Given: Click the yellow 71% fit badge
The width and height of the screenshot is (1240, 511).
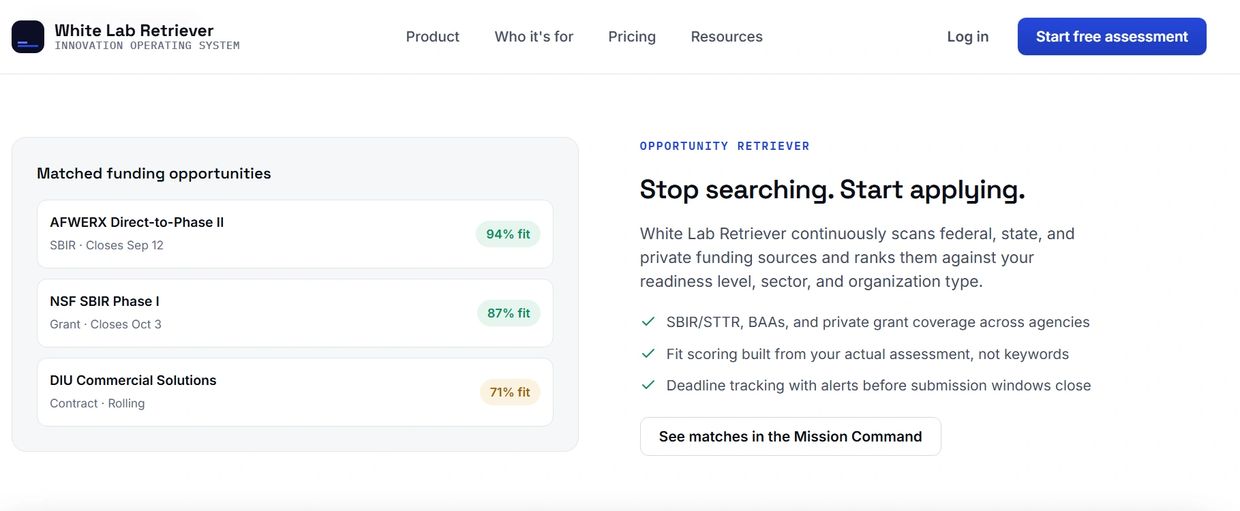Looking at the screenshot, I should [510, 392].
